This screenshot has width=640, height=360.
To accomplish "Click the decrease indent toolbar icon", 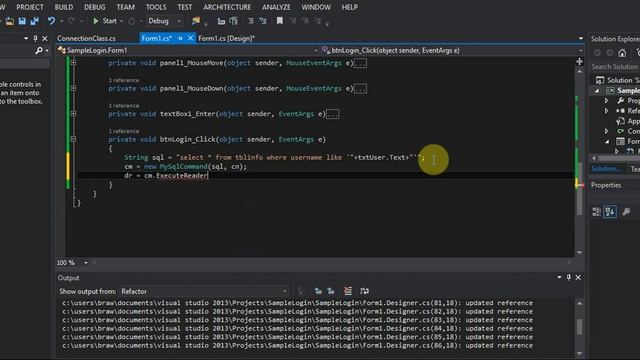I will [x=221, y=21].
